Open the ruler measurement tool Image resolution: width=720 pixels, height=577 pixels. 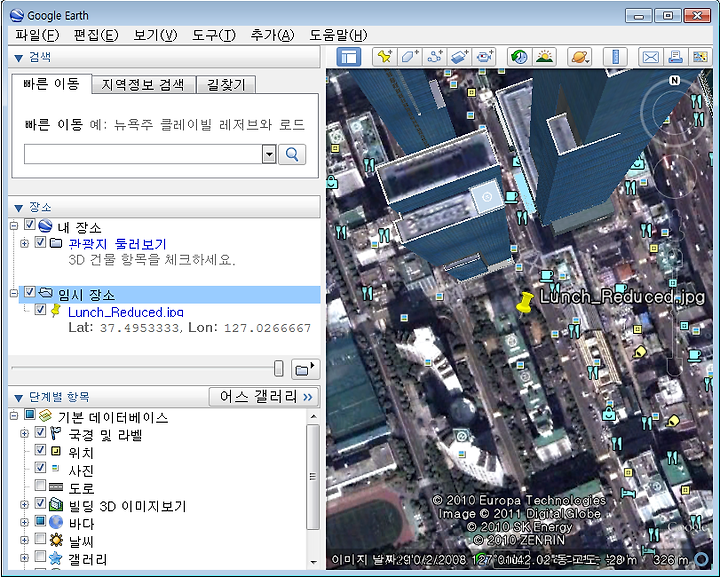click(615, 57)
